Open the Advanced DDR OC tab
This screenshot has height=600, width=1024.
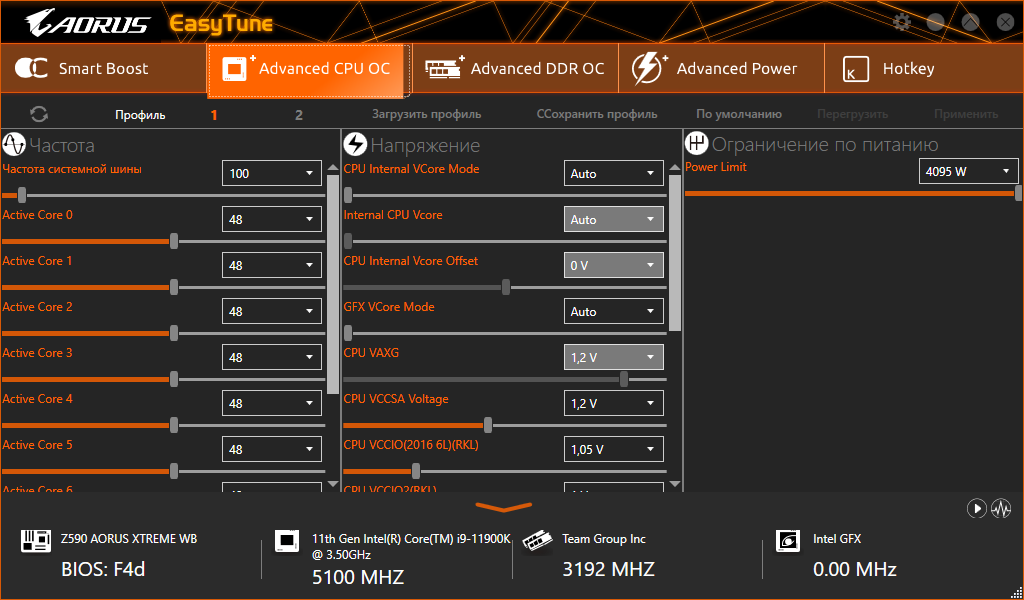tap(515, 69)
